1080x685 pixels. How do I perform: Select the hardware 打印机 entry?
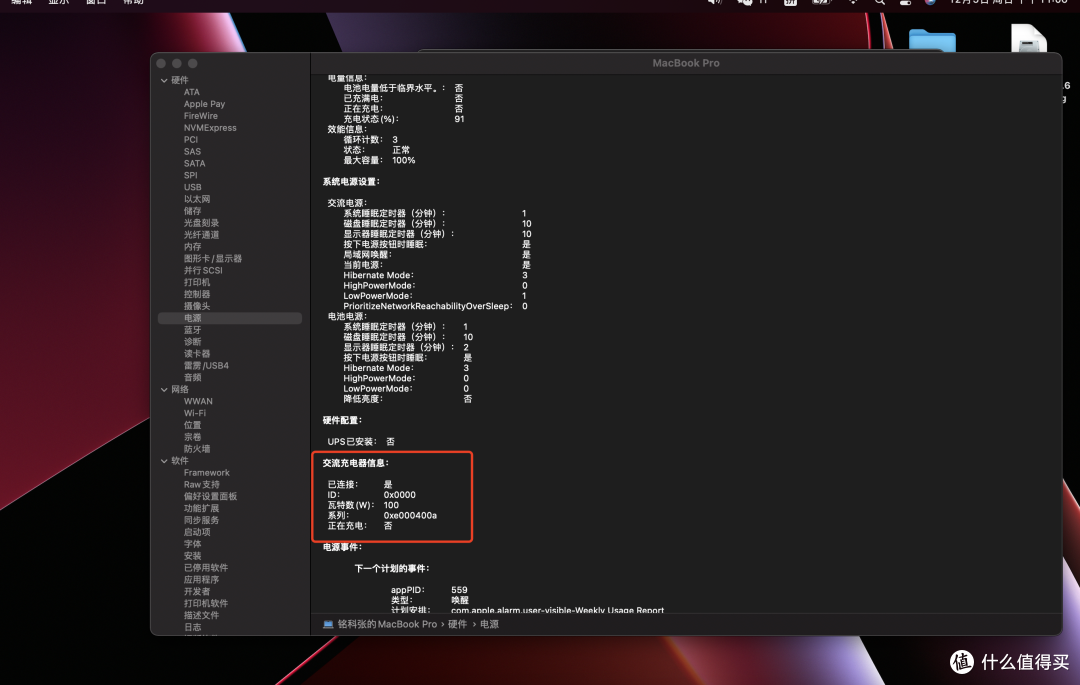pos(197,282)
